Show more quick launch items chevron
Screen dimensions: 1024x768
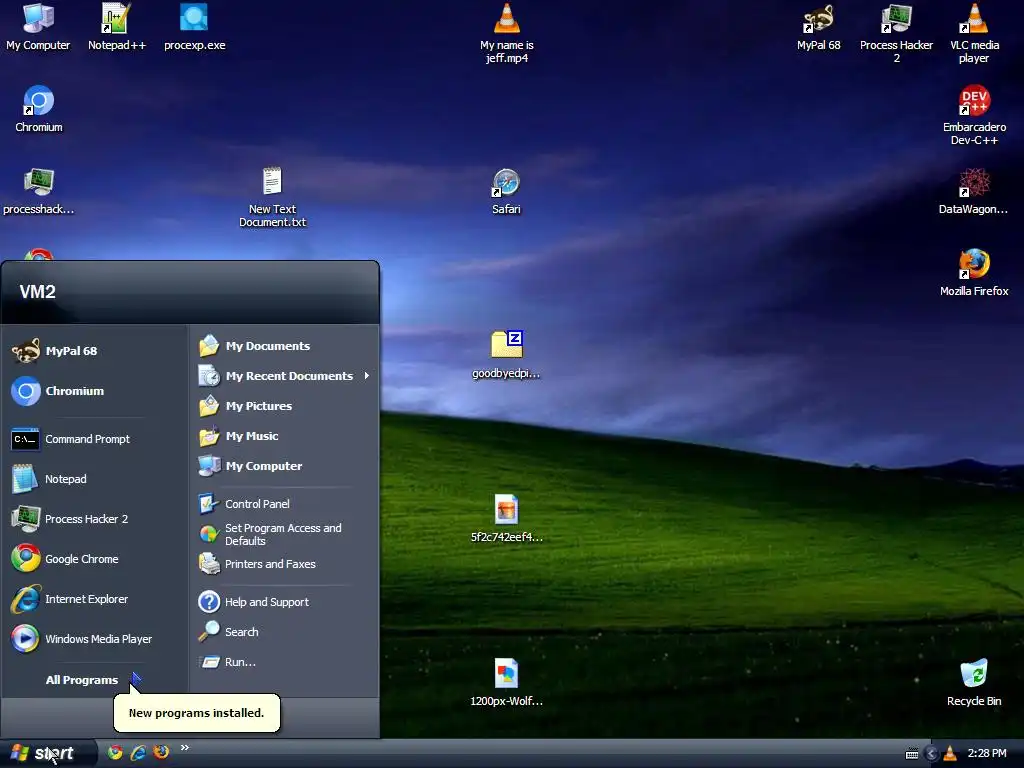point(185,748)
